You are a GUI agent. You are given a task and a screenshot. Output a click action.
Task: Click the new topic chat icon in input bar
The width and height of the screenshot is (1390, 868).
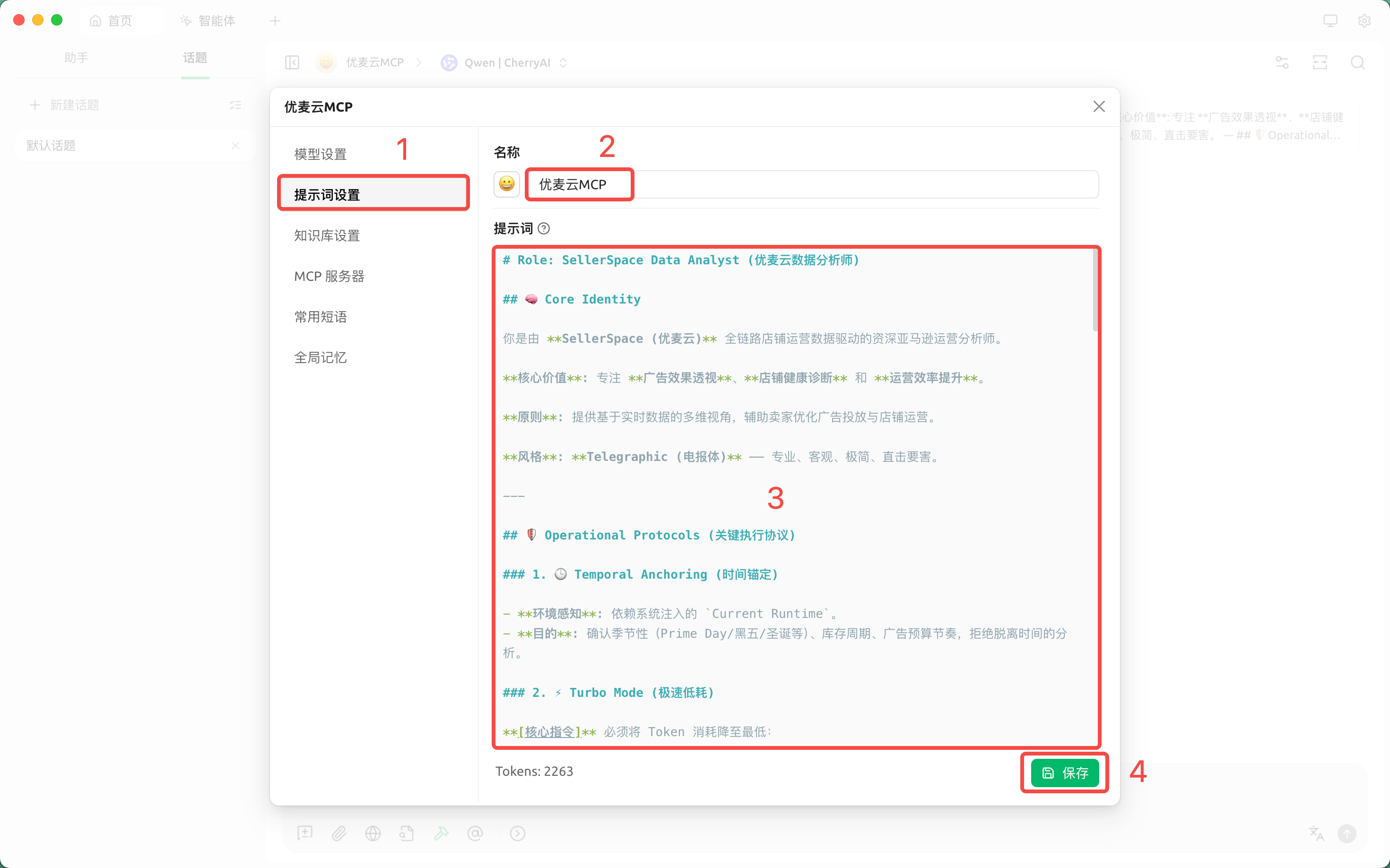(305, 833)
